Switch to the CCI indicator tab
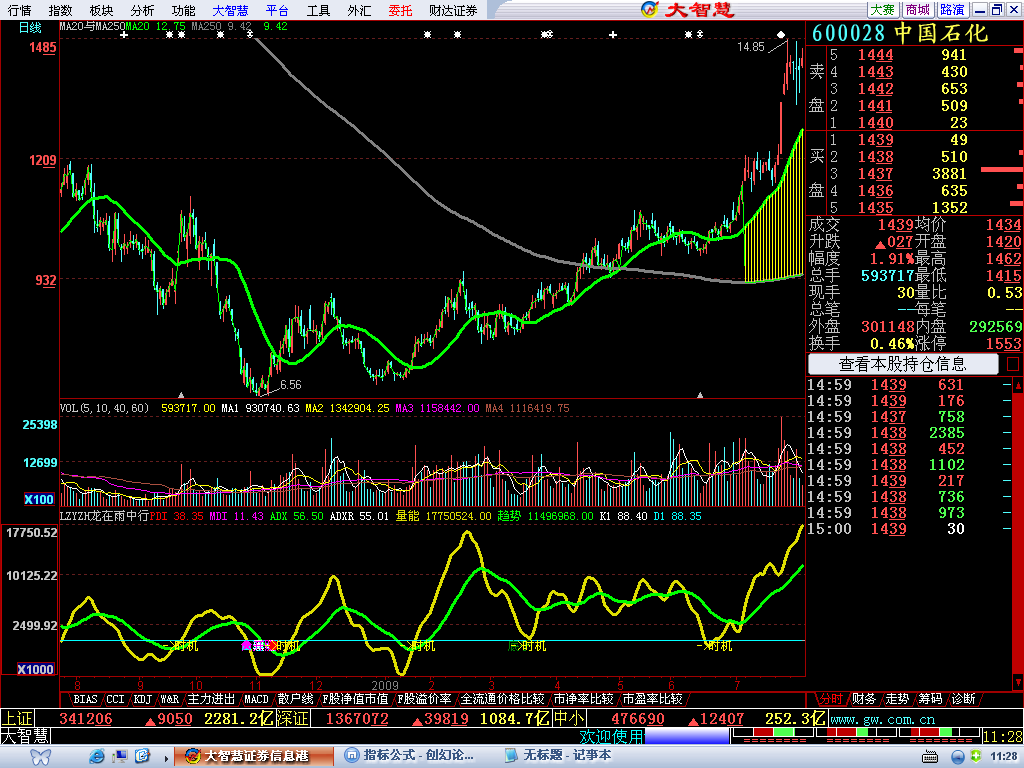The width and height of the screenshot is (1024, 768). [115, 699]
